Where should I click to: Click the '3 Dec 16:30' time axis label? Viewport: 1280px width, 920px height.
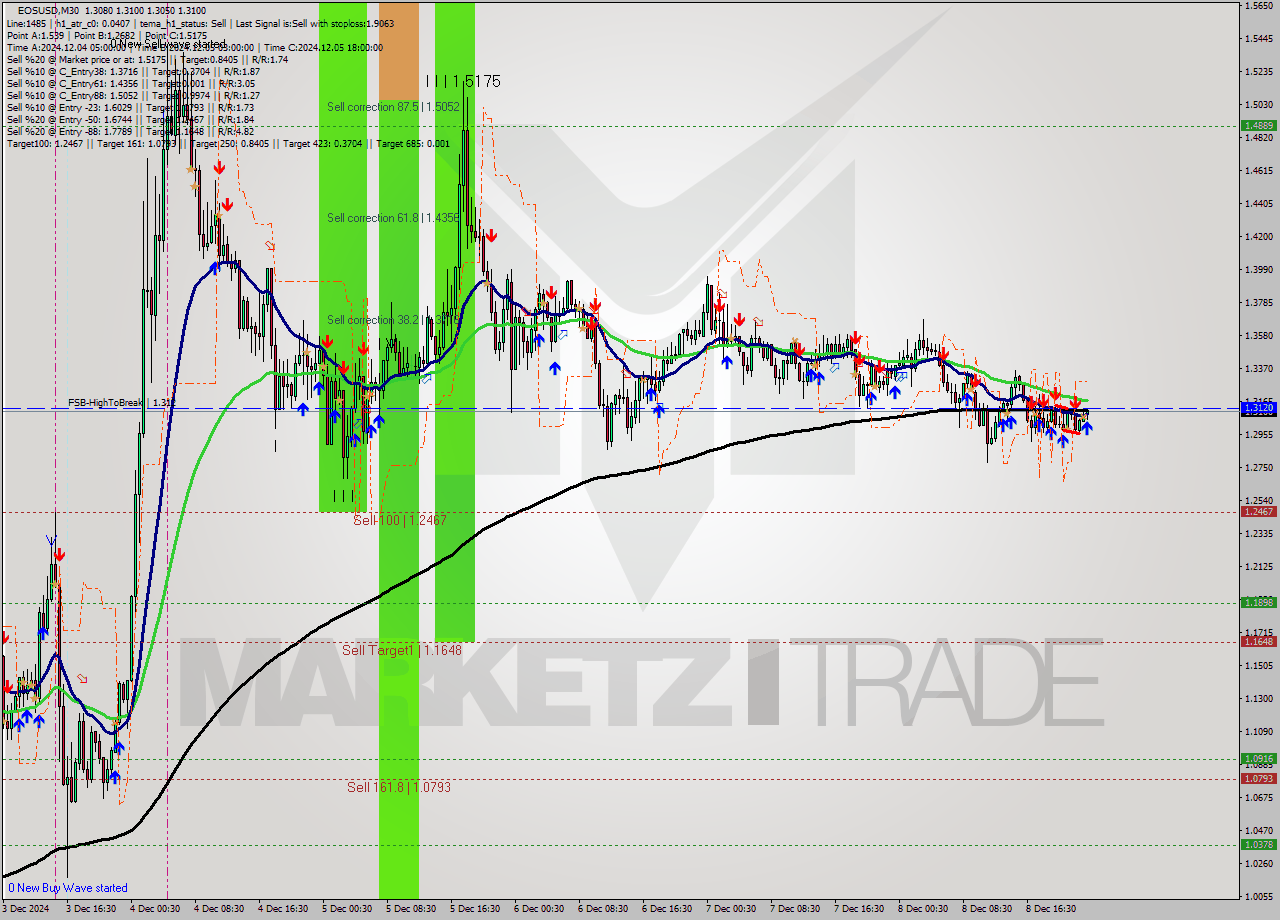(91, 909)
